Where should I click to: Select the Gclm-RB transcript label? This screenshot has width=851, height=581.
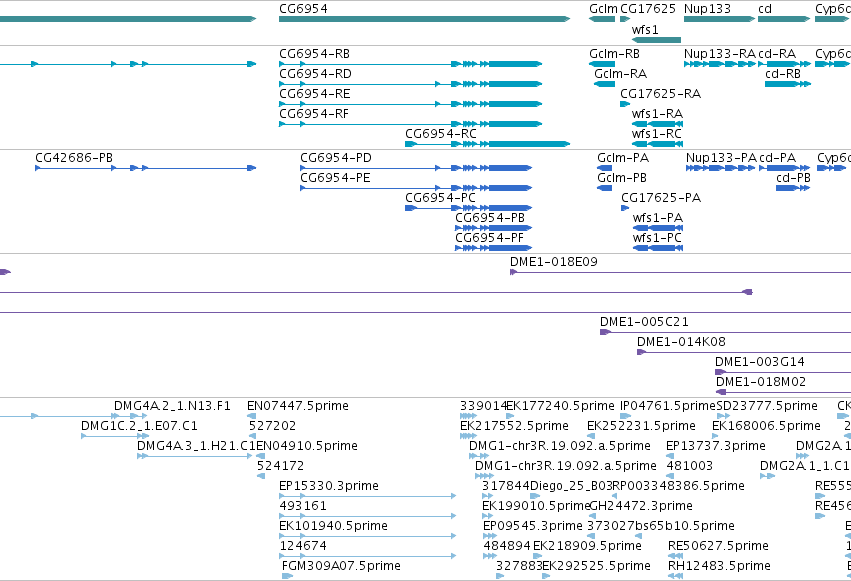coord(614,54)
